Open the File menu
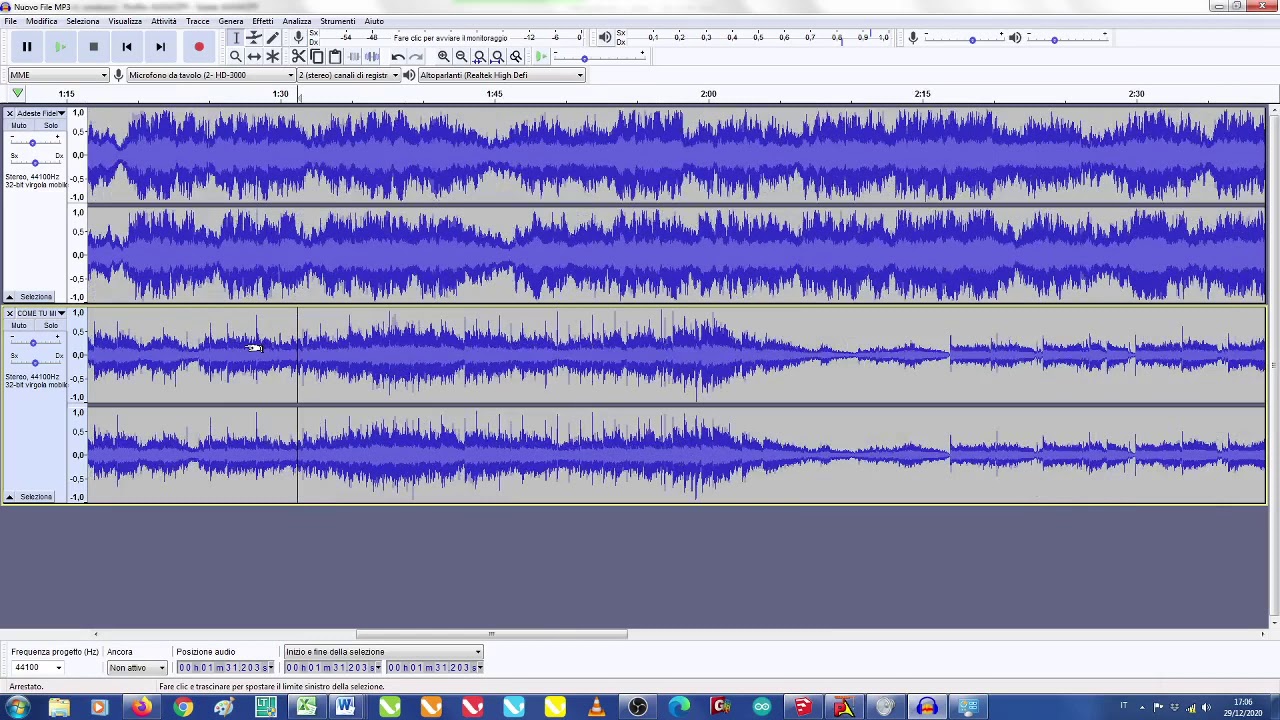The height and width of the screenshot is (720, 1280). coord(10,21)
